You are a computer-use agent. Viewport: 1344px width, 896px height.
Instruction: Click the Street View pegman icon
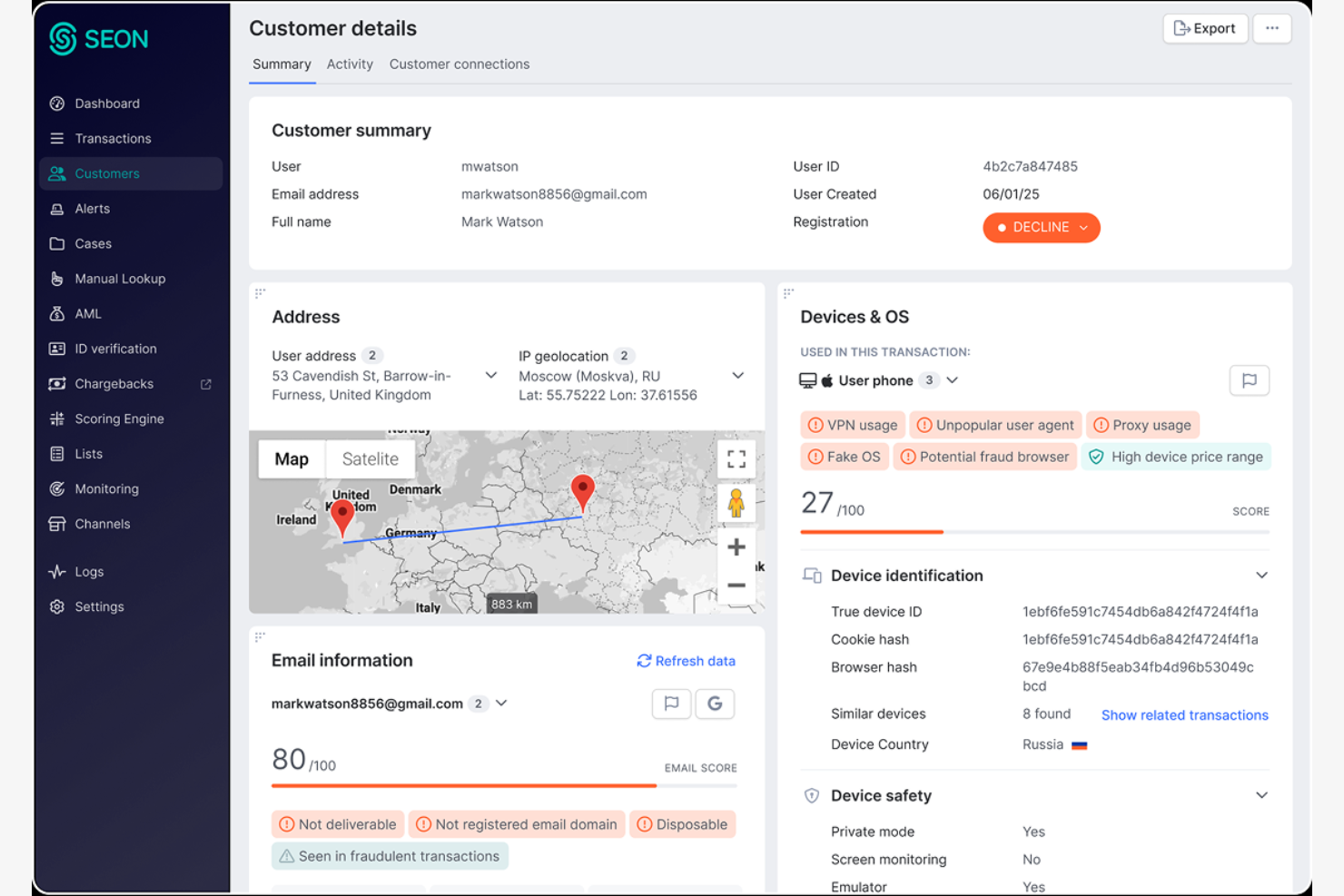tap(736, 503)
